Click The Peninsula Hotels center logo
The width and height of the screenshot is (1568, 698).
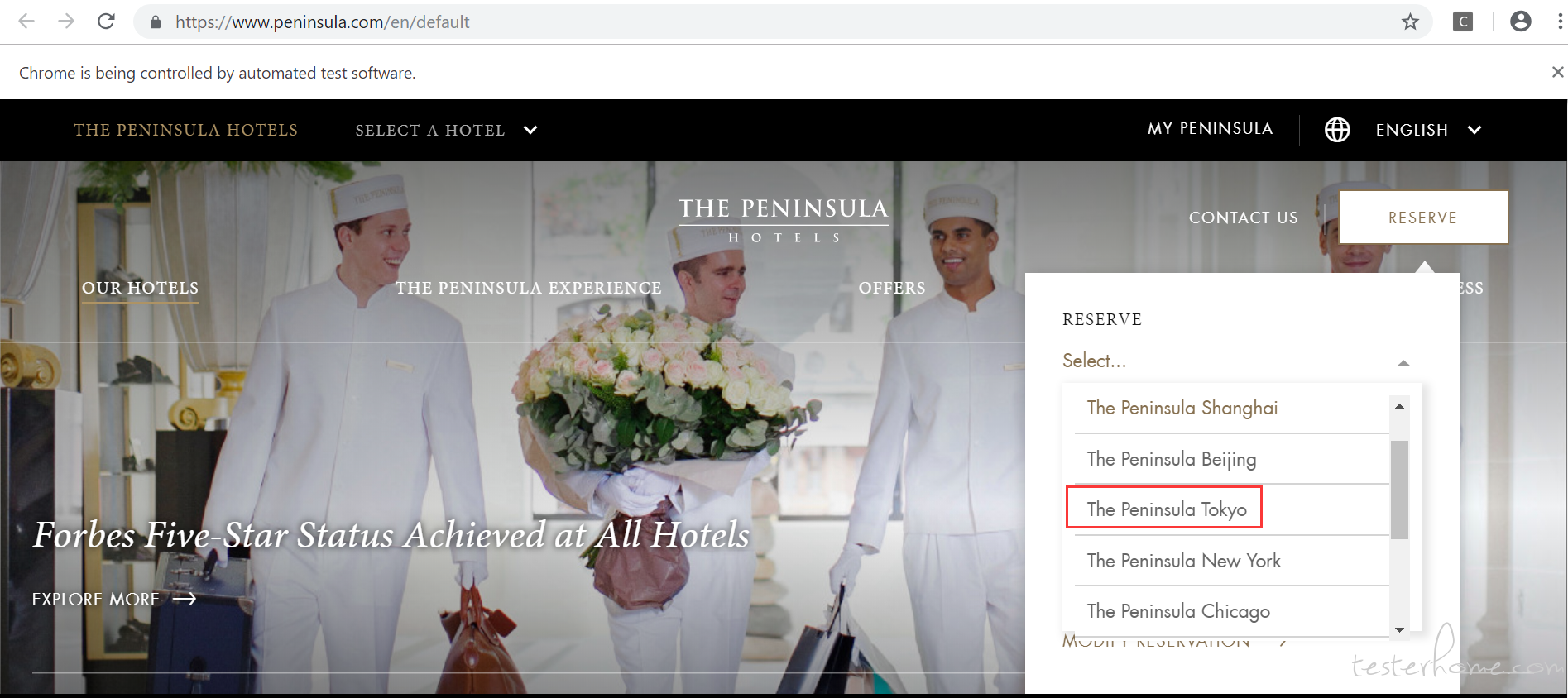click(x=783, y=219)
